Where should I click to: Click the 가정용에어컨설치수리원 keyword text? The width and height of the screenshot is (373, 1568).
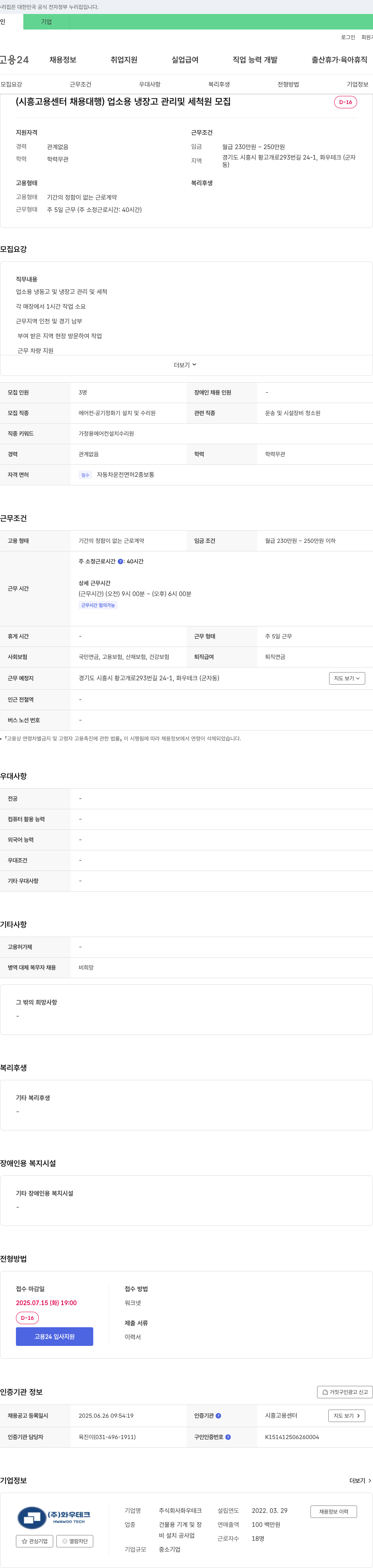pos(106,434)
